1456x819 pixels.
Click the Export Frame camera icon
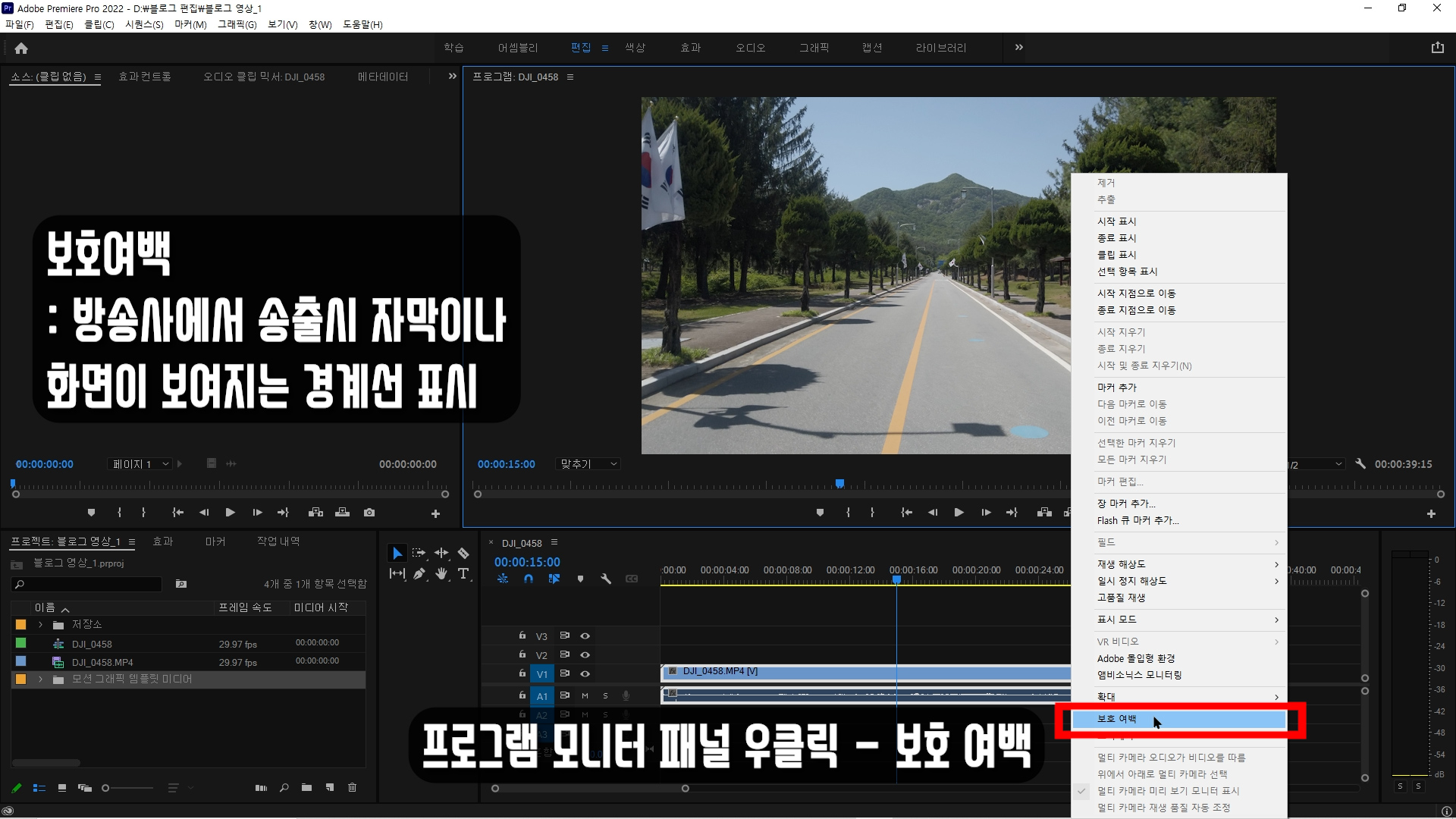click(x=369, y=513)
